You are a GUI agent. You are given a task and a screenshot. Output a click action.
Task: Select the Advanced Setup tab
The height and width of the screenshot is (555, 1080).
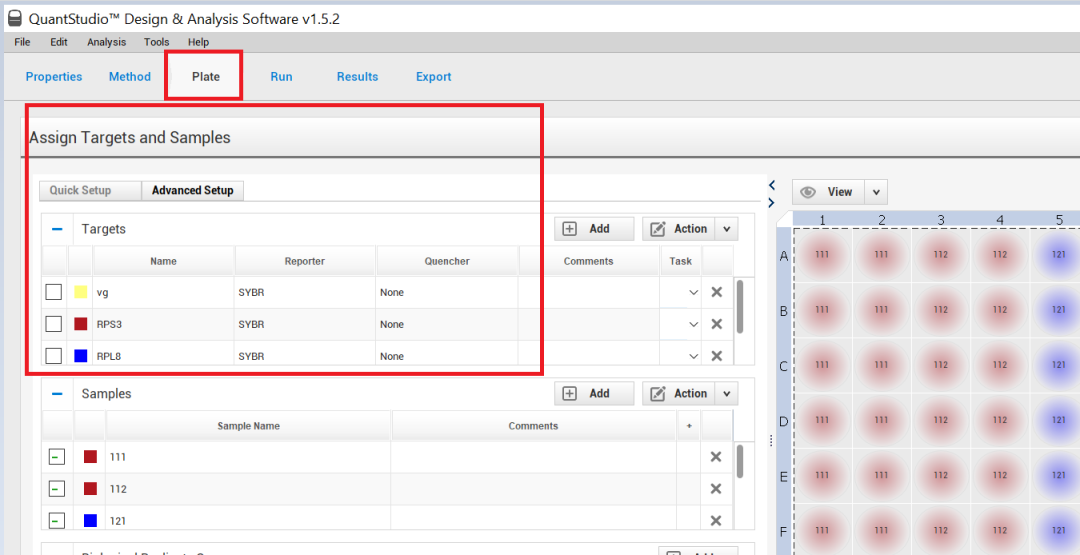point(192,191)
